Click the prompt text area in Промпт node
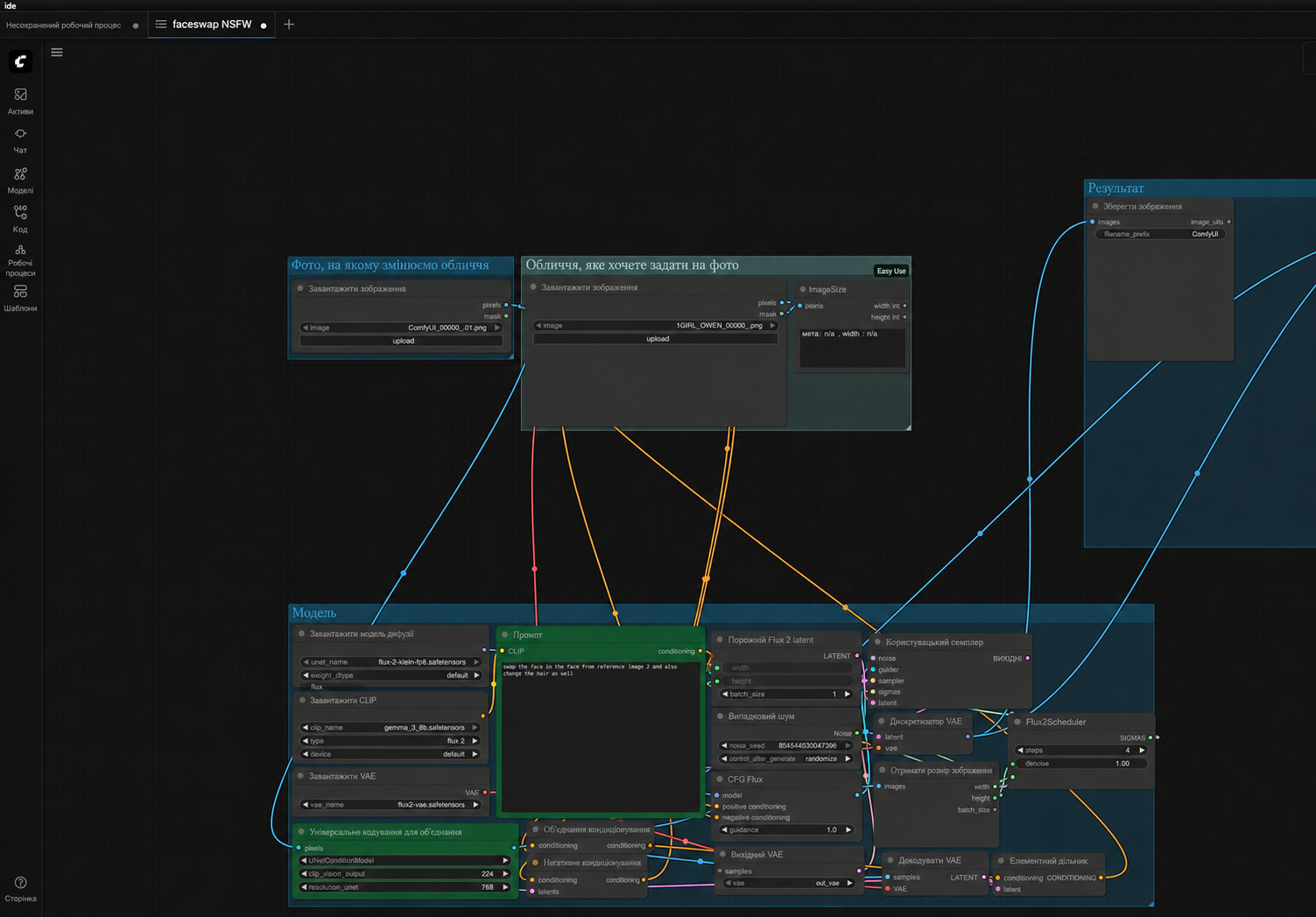Image resolution: width=1316 pixels, height=917 pixels. (x=601, y=736)
